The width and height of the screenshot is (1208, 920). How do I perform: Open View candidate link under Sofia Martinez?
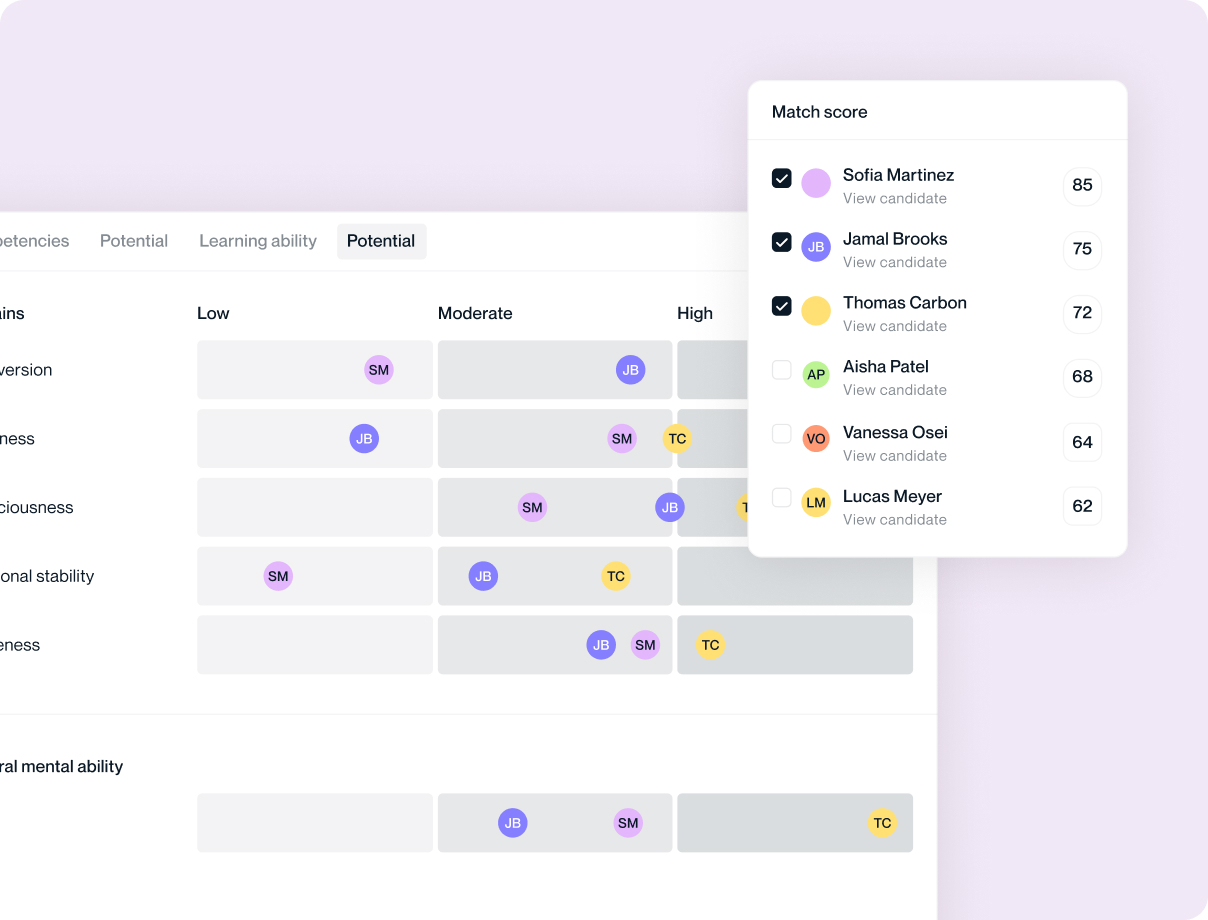(x=895, y=198)
